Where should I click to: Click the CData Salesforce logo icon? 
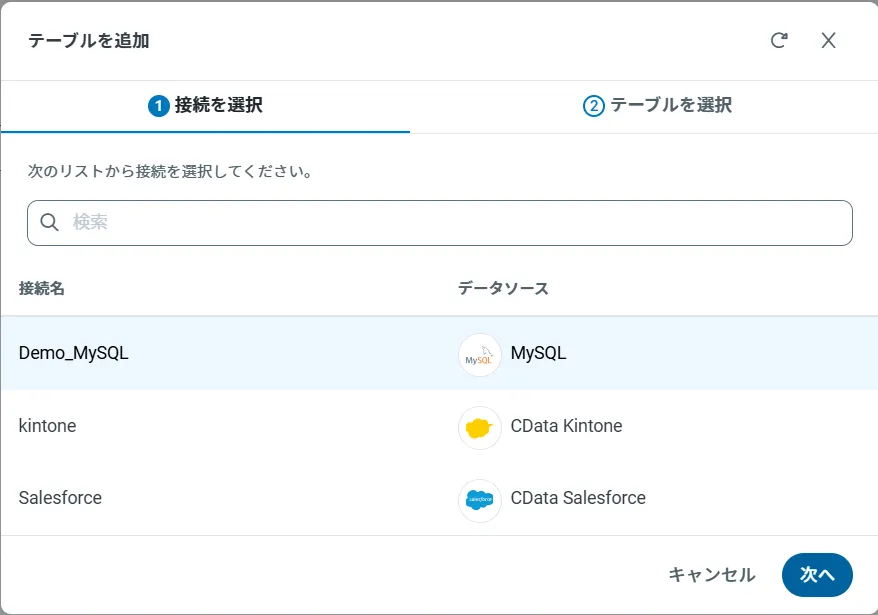(480, 499)
